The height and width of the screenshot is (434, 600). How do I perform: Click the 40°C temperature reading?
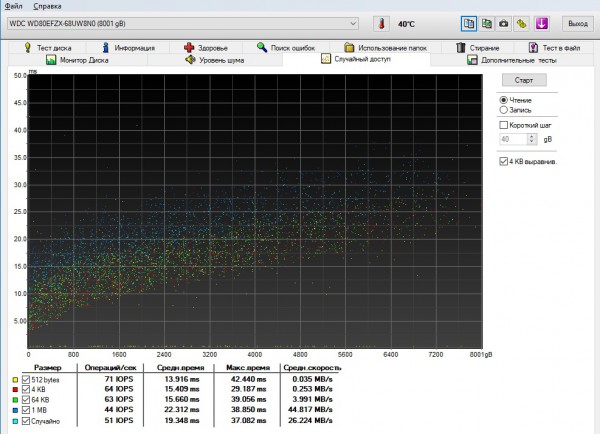click(406, 24)
